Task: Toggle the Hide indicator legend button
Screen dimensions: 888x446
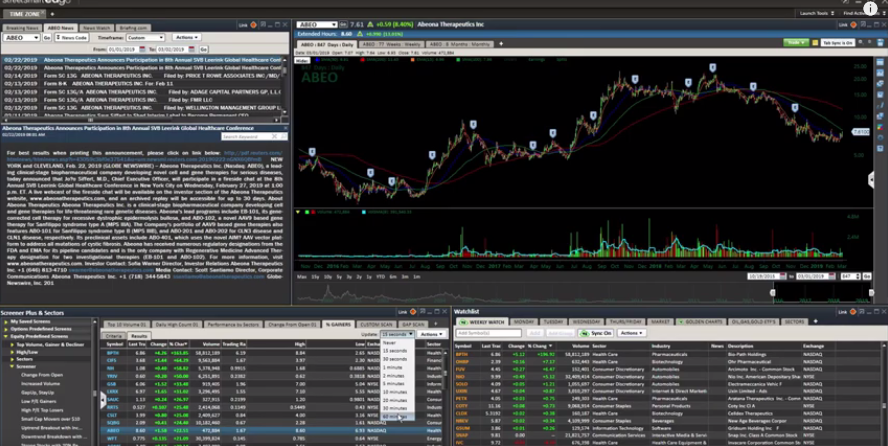Action: (x=302, y=59)
